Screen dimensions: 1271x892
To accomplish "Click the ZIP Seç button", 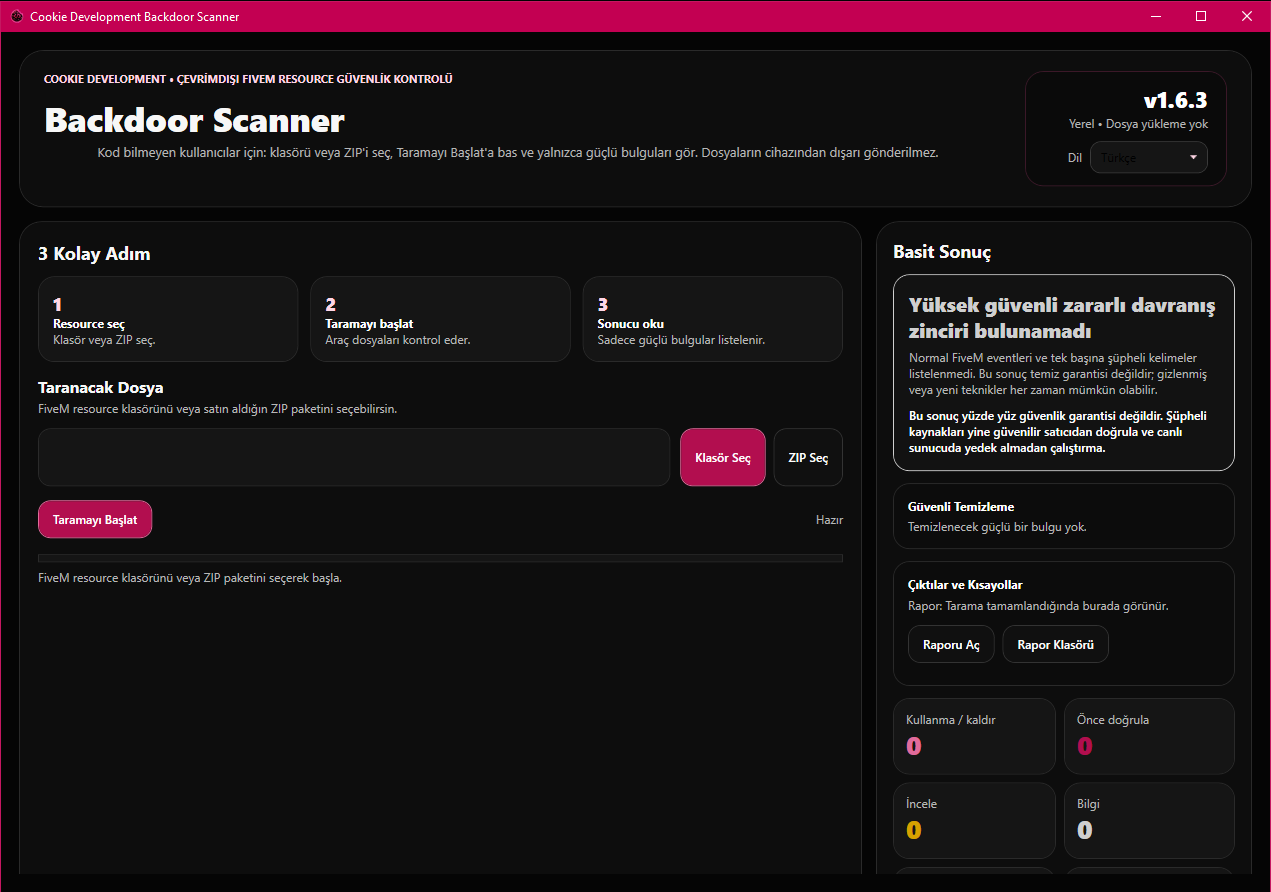I will tap(808, 457).
